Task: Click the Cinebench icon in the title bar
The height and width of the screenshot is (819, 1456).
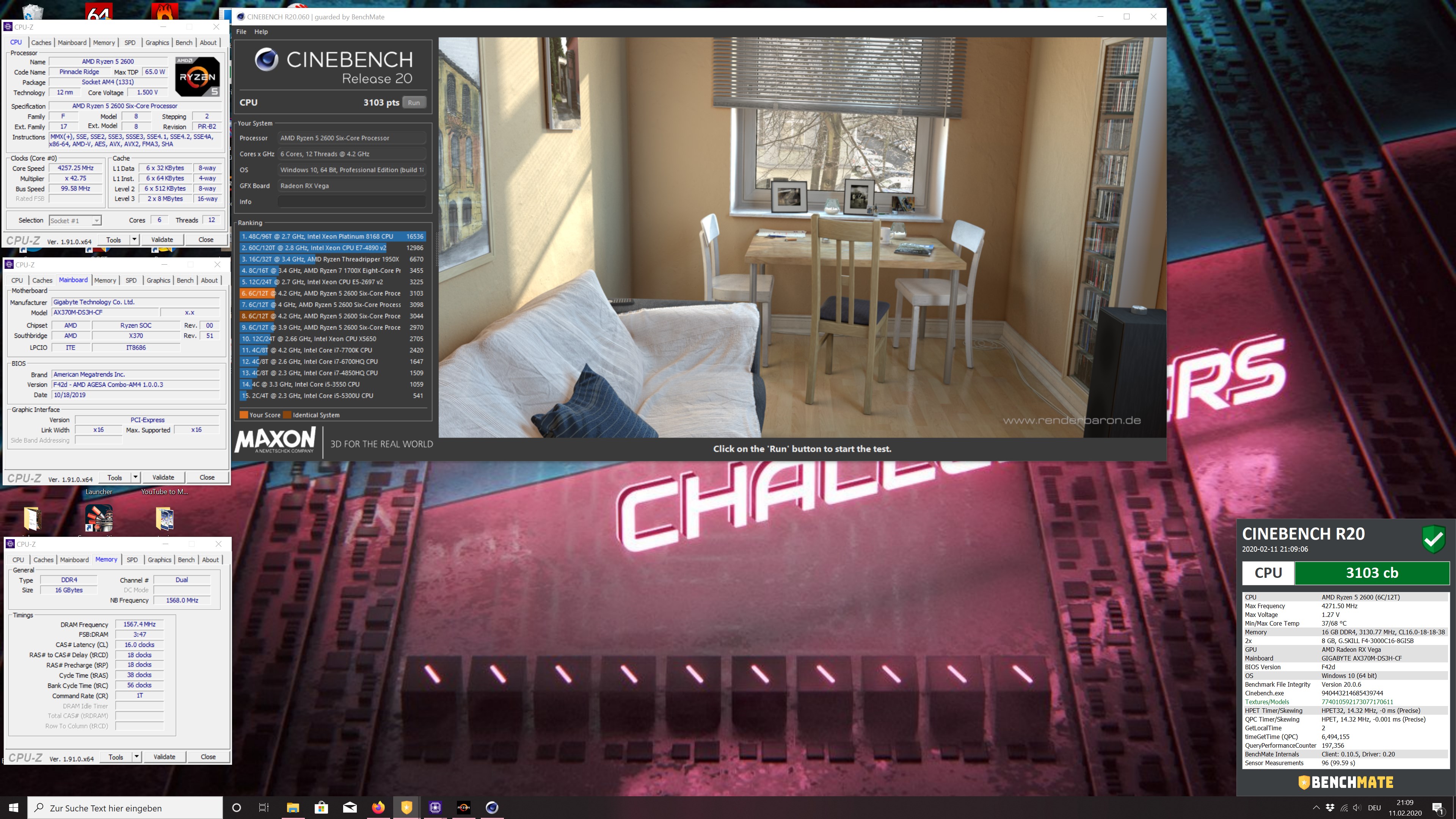Action: pos(241,16)
